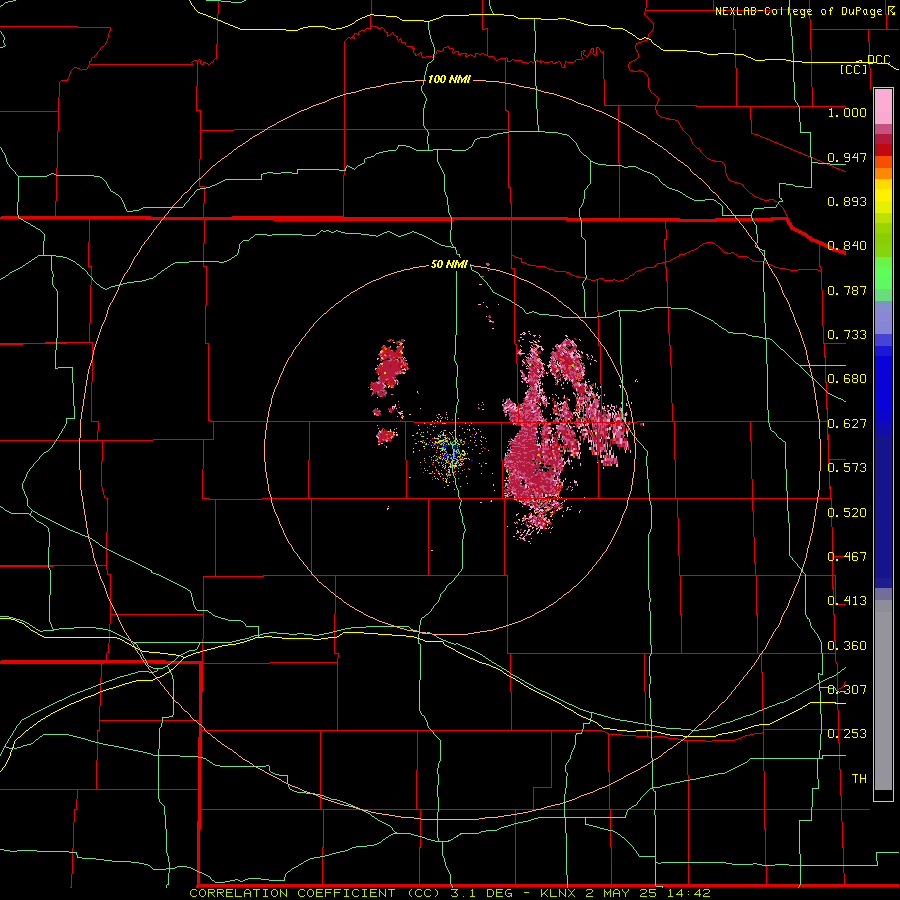Viewport: 900px width, 900px height.
Task: Pick the light pink top color bar segment
Action: tap(883, 106)
